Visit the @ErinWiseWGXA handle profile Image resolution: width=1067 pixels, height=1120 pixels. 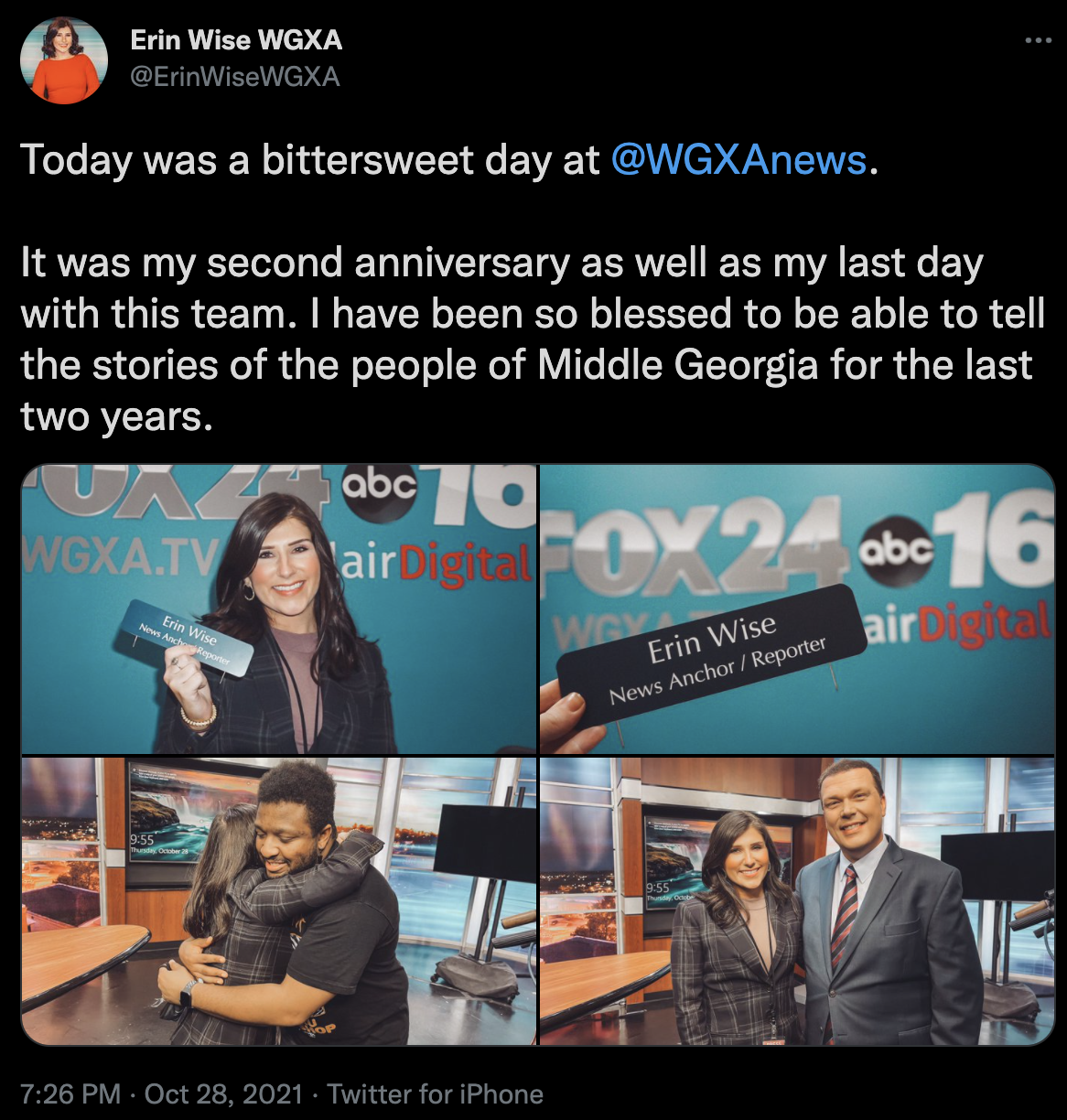point(235,77)
